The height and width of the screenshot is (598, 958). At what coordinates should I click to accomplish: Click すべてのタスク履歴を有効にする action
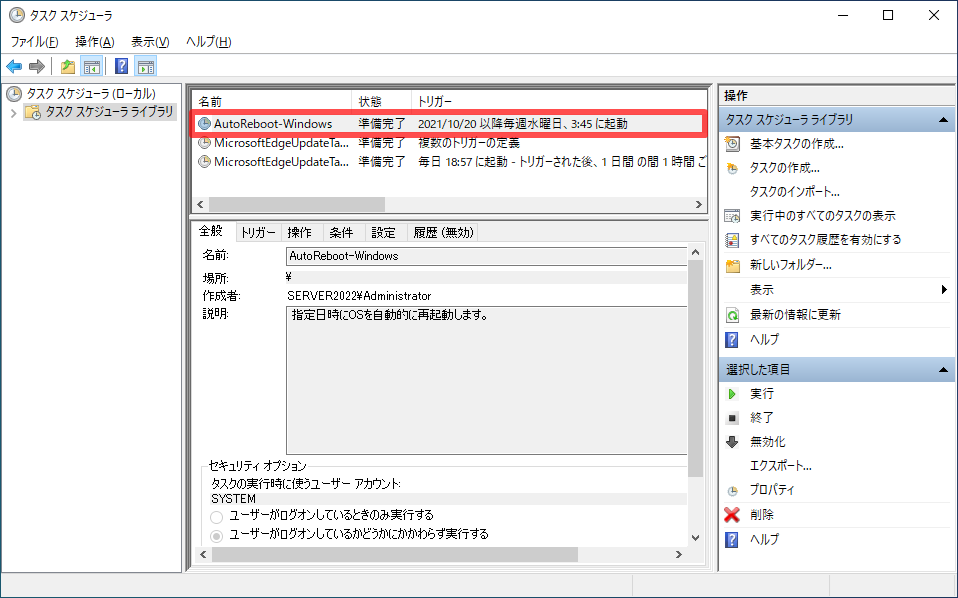825,240
